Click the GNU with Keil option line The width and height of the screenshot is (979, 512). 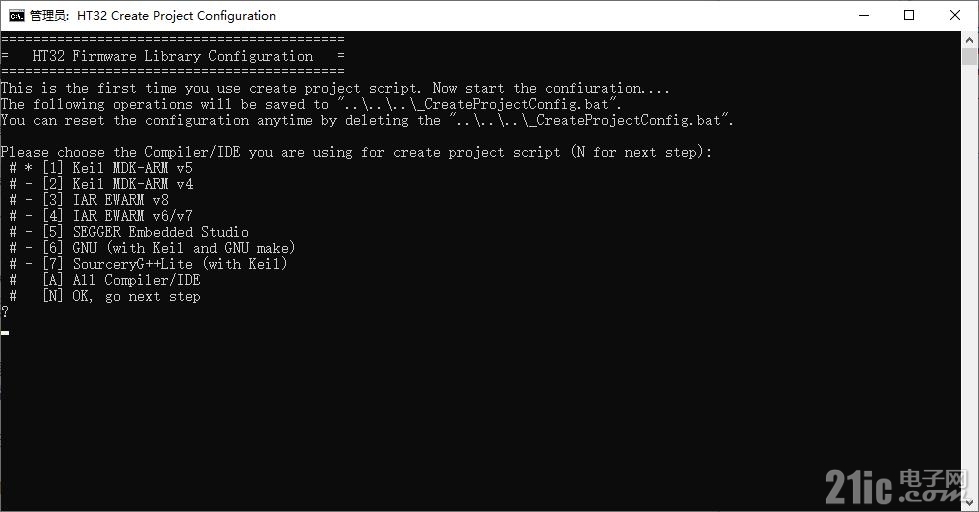(x=152, y=248)
